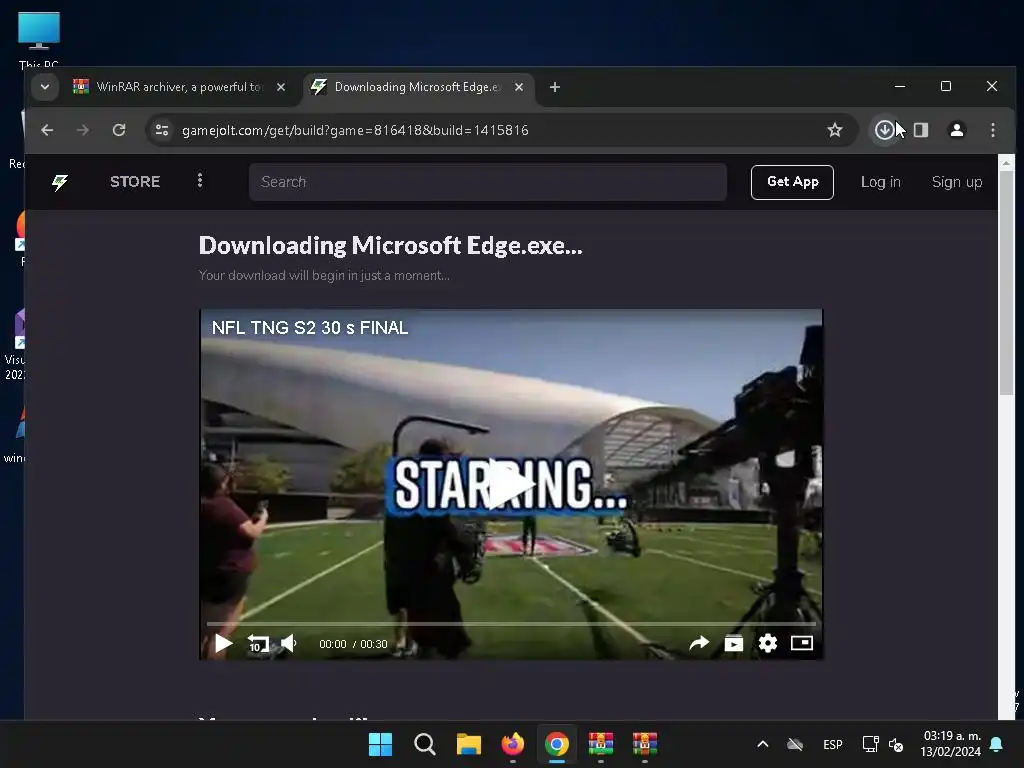This screenshot has height=768, width=1024.
Task: Click the page vertical scrollbar thumb
Action: click(x=1006, y=283)
